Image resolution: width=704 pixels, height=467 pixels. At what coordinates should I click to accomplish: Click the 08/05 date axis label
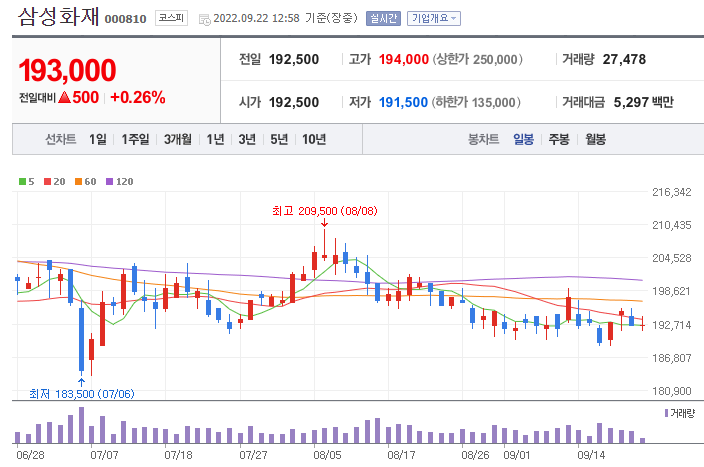(327, 455)
